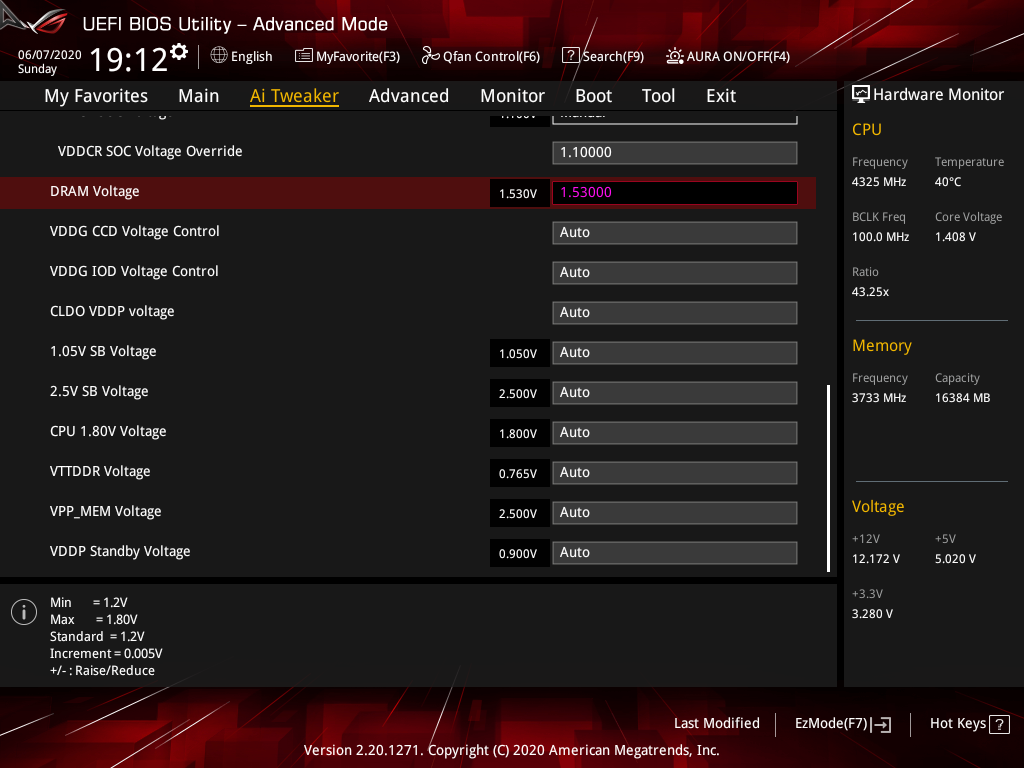Select VDDP Standby Voltage label
The width and height of the screenshot is (1024, 768).
[120, 551]
